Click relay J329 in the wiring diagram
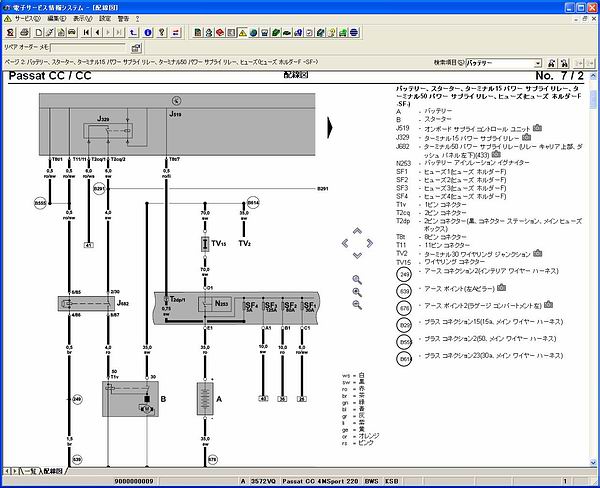This screenshot has height=488, width=600. pos(108,131)
